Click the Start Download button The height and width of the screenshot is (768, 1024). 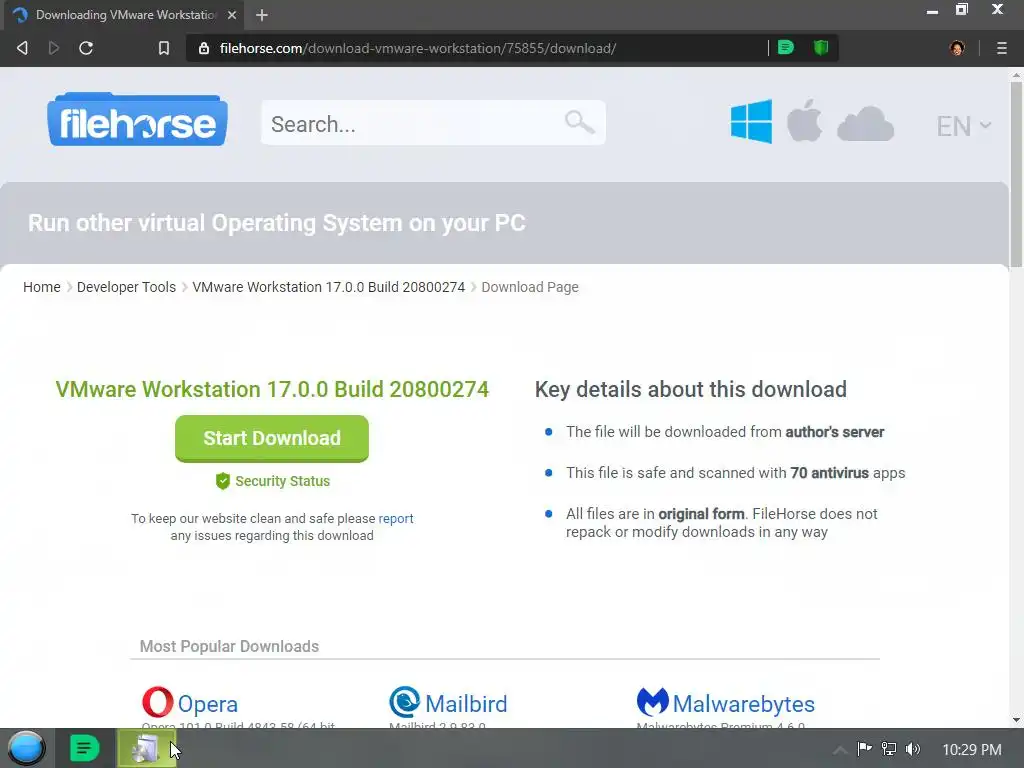click(x=272, y=438)
